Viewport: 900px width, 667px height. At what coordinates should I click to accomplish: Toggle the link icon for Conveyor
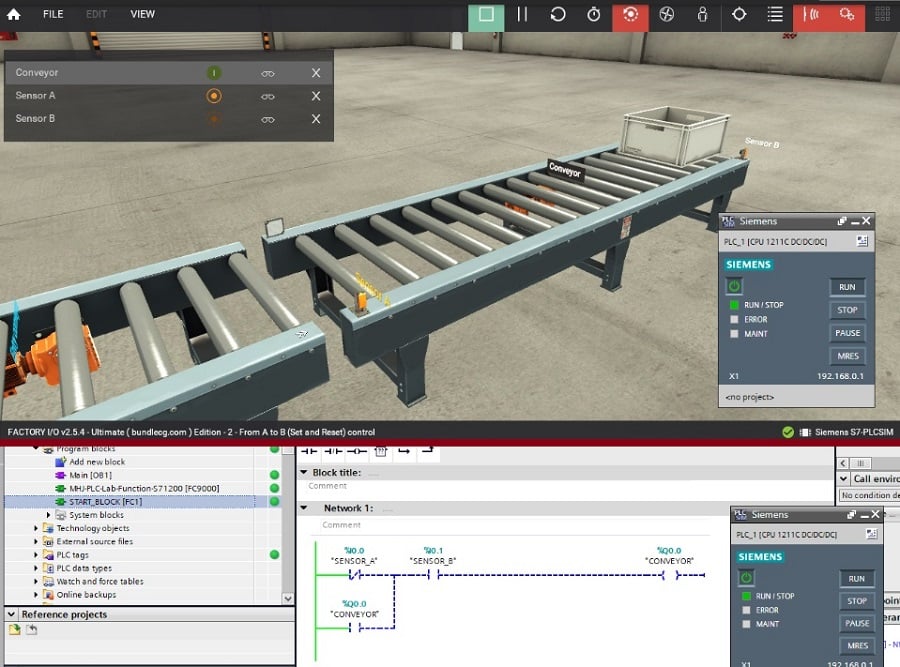[267, 73]
